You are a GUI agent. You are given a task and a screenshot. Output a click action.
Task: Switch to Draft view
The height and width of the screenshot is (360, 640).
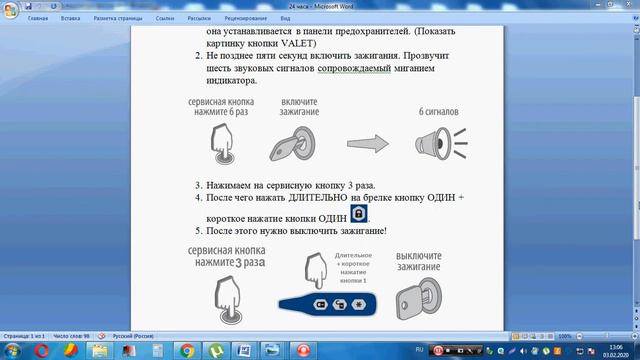[x=550, y=336]
